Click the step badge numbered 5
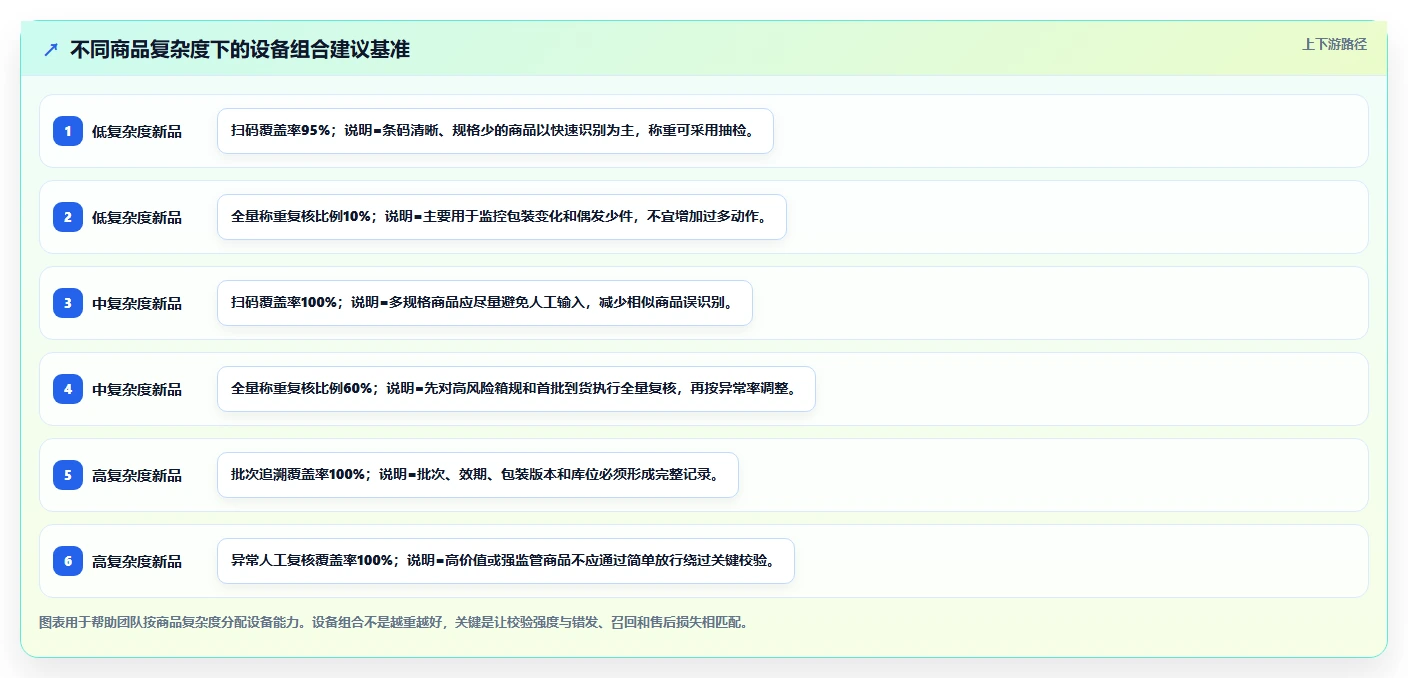Viewport: 1408px width, 678px height. click(68, 475)
